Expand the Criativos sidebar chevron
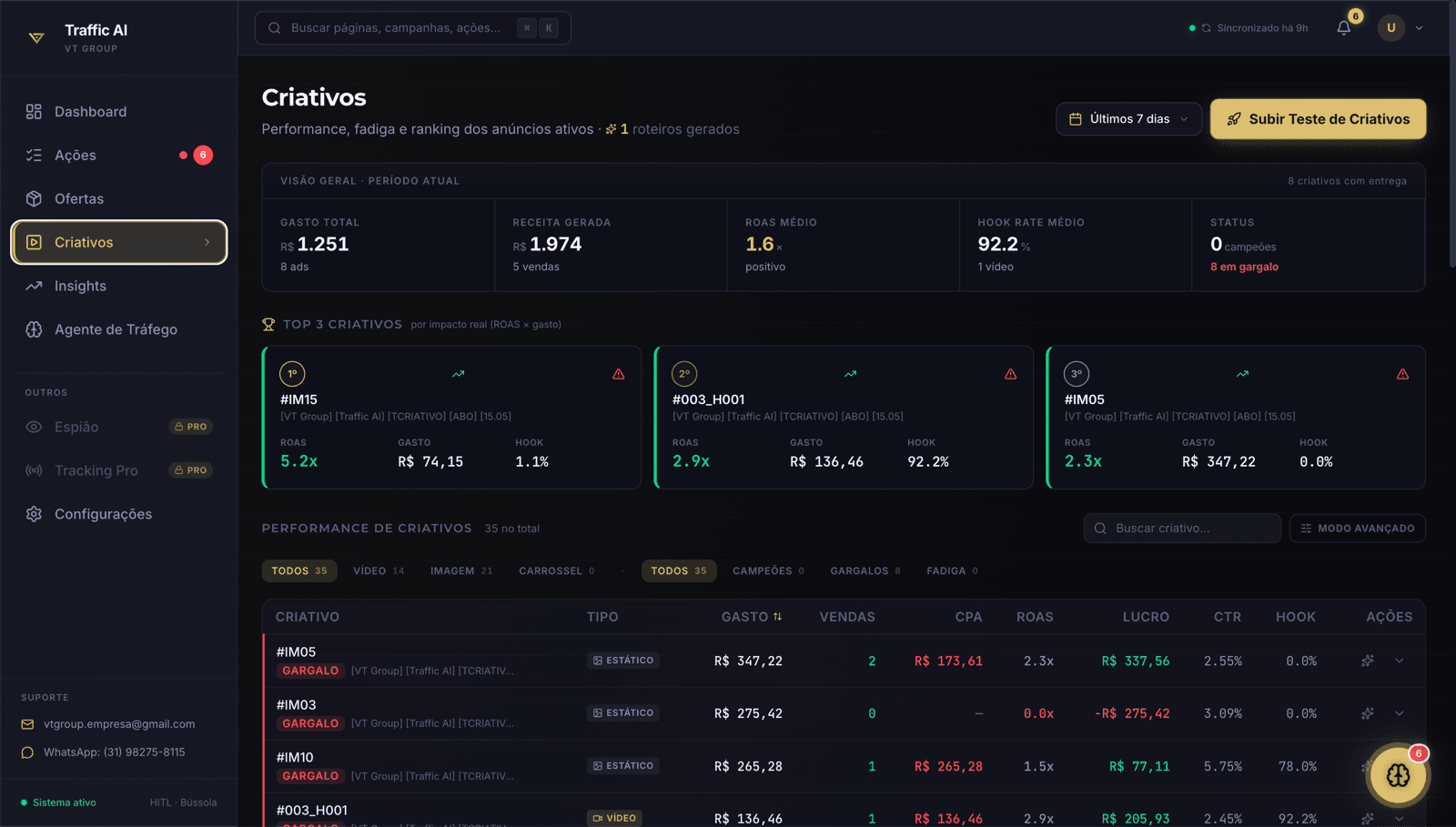 pyautogui.click(x=207, y=242)
